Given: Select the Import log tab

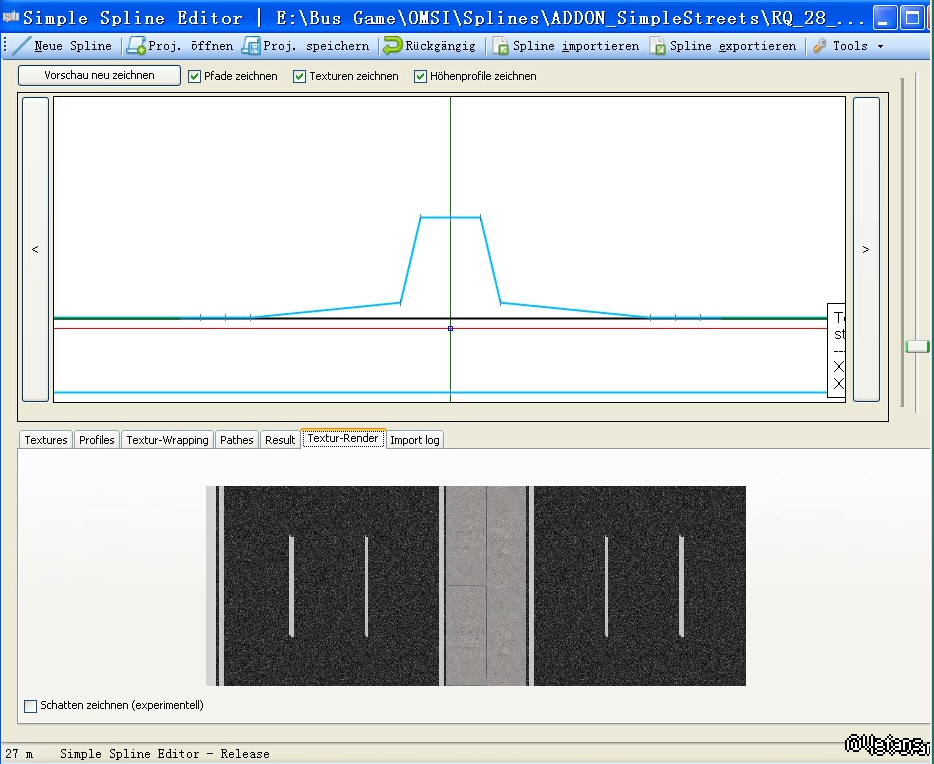Looking at the screenshot, I should tap(414, 440).
